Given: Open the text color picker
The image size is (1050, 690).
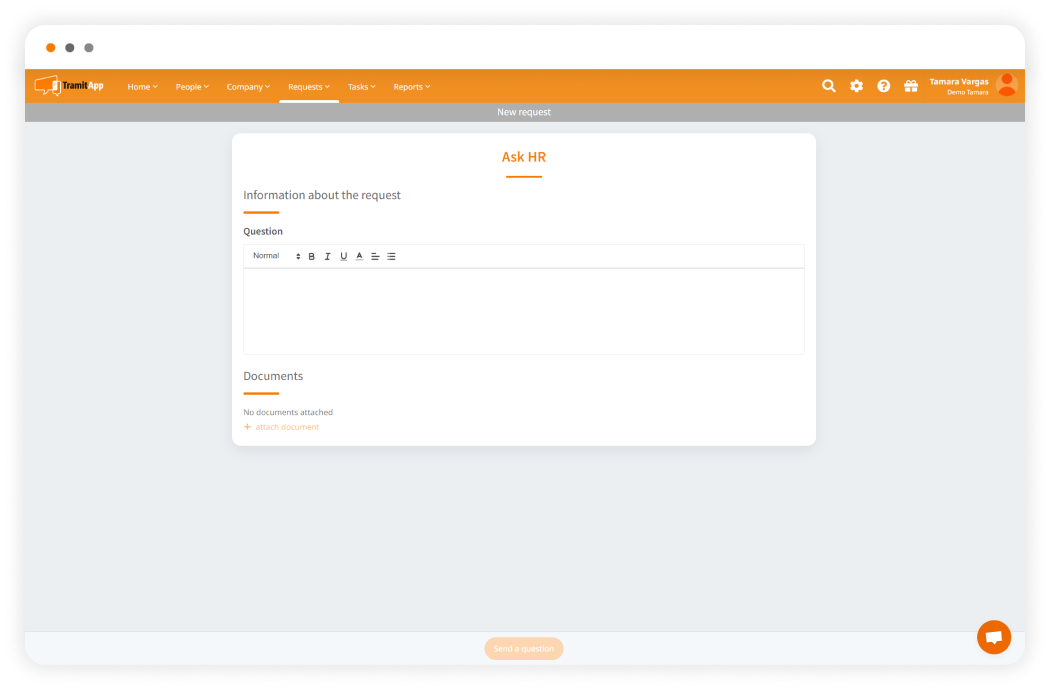Looking at the screenshot, I should coord(359,257).
